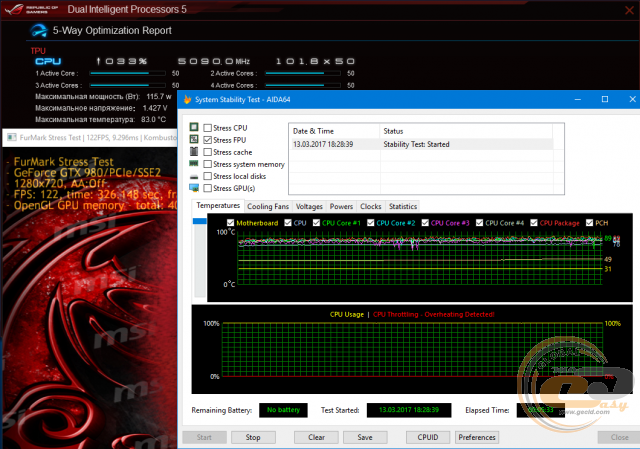Click the Test Started time field

409,410
